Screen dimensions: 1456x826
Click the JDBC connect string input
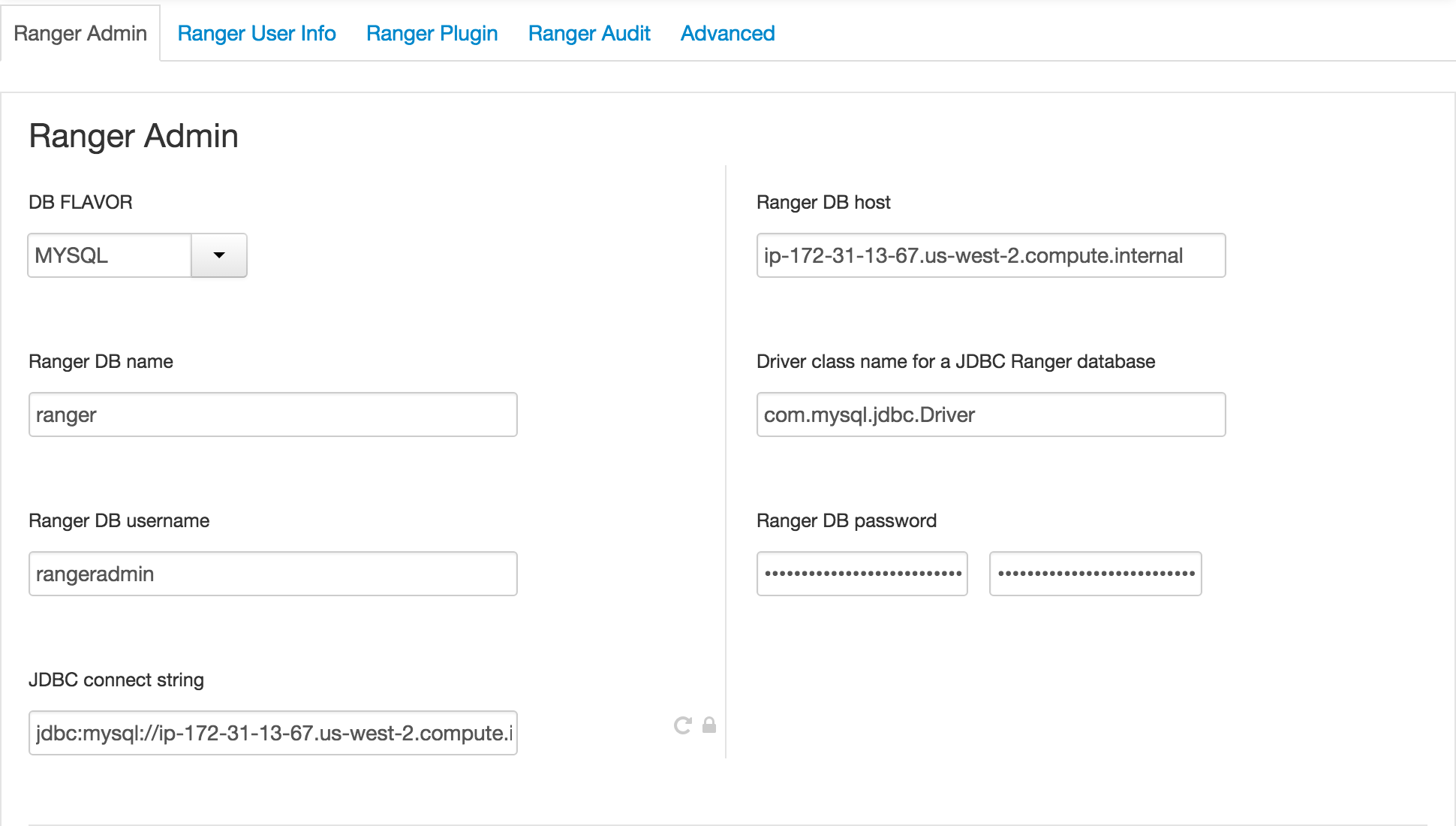pyautogui.click(x=272, y=733)
